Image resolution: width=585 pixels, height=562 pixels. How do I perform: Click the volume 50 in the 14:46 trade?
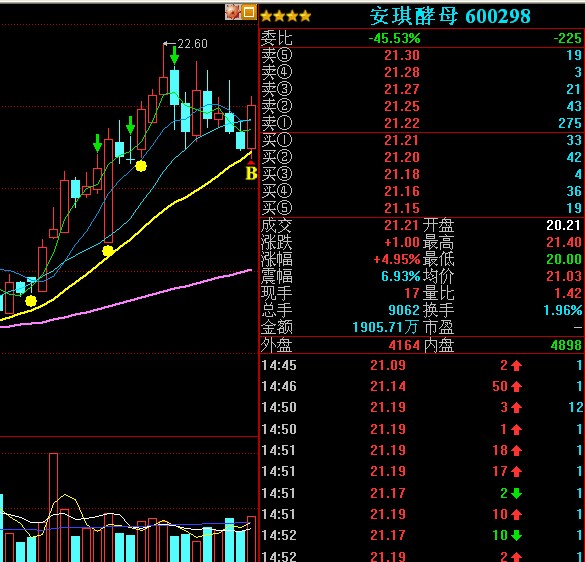point(500,386)
